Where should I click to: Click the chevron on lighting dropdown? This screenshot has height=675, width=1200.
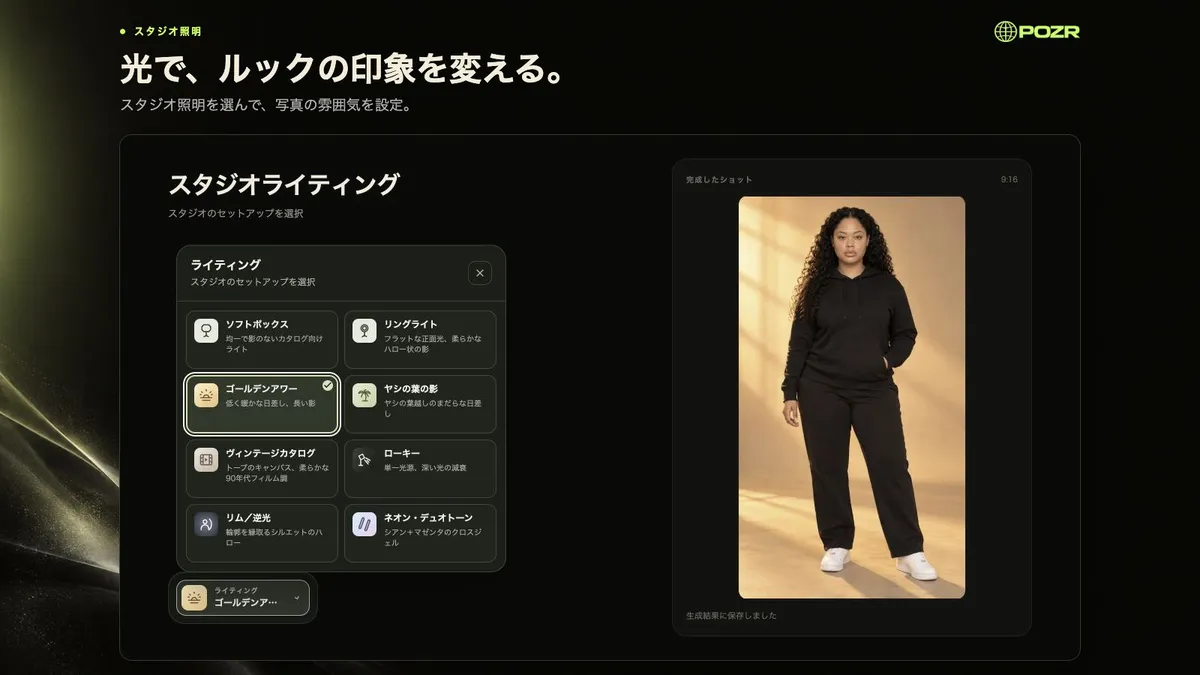297,598
